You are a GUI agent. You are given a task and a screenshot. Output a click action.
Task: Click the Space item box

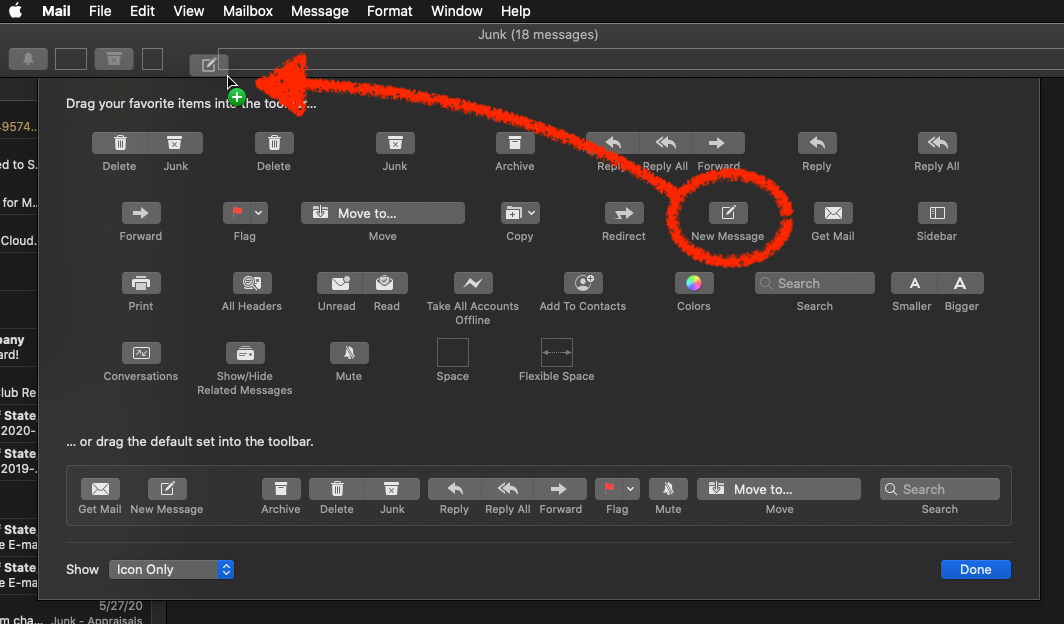pyautogui.click(x=453, y=353)
